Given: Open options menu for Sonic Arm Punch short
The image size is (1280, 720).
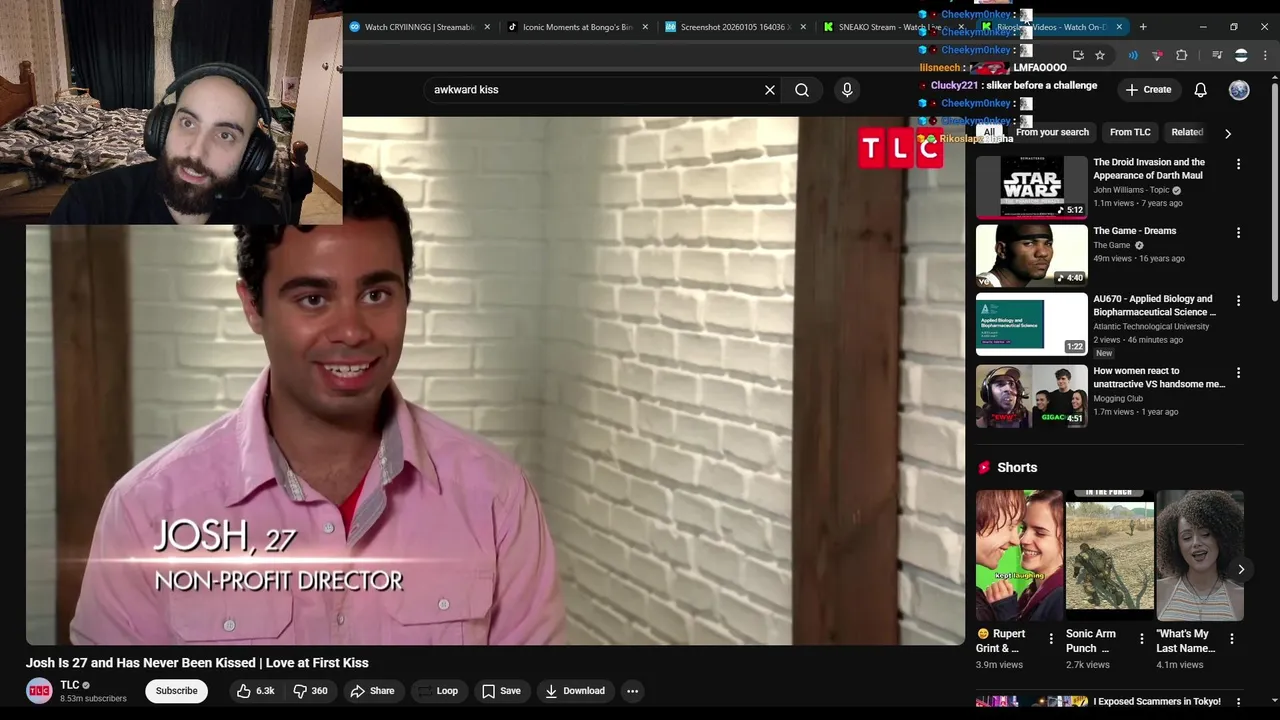Looking at the screenshot, I should [x=1142, y=638].
